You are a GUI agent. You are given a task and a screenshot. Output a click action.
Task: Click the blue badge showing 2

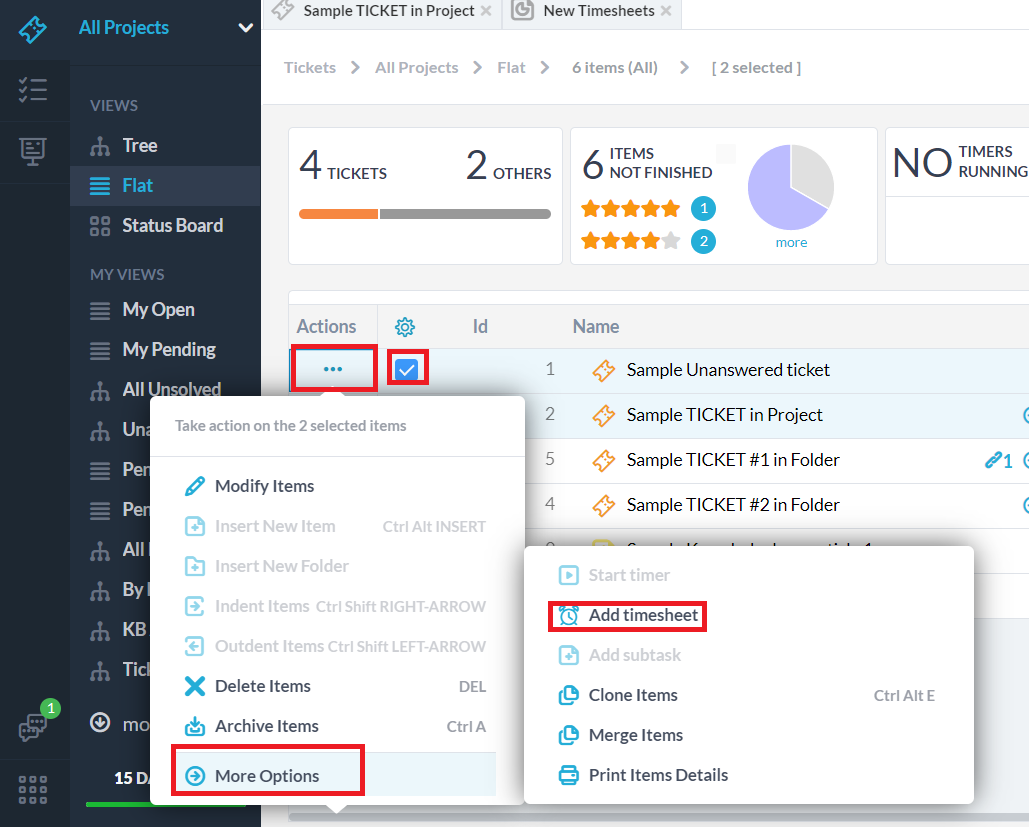coord(704,242)
